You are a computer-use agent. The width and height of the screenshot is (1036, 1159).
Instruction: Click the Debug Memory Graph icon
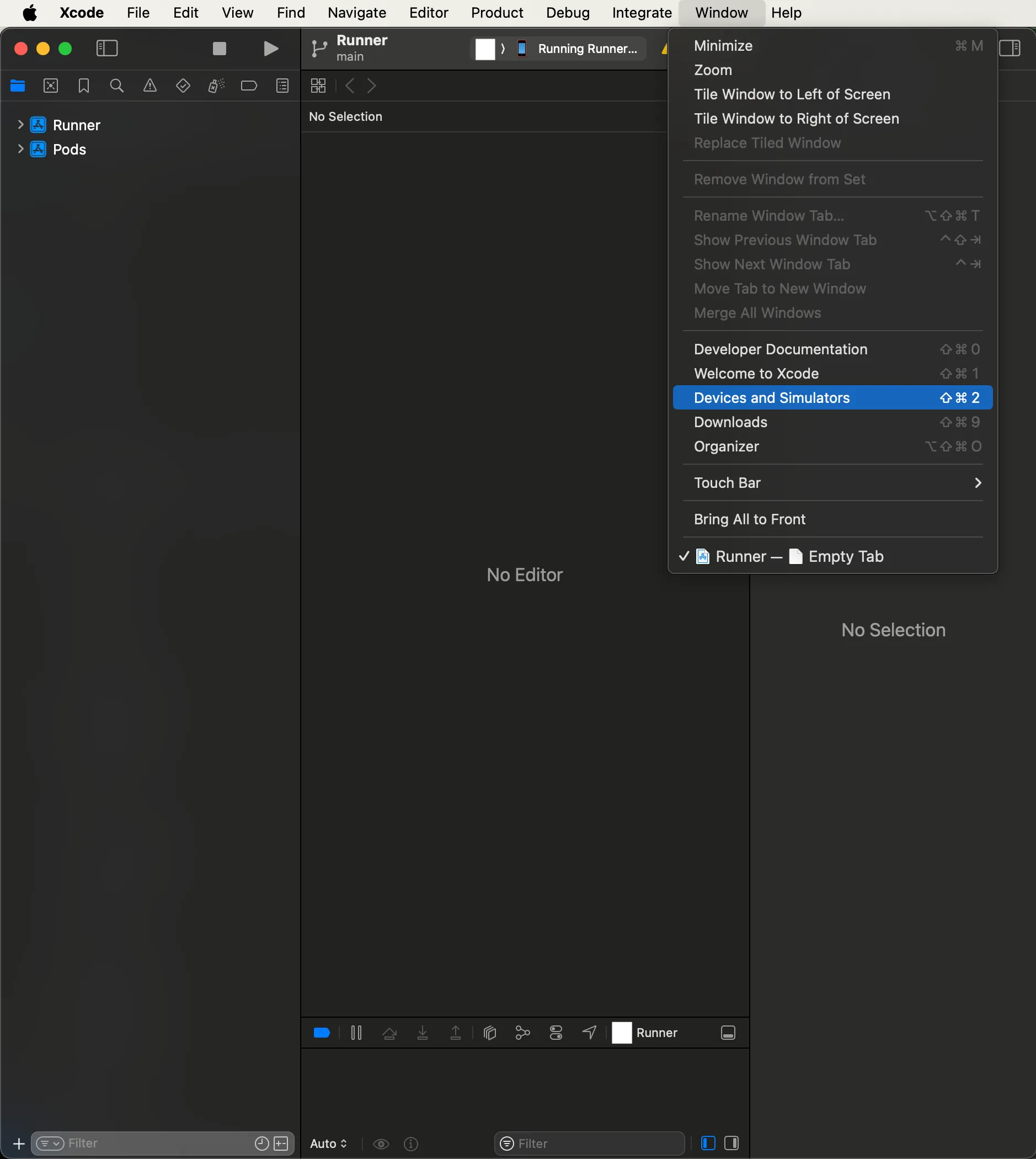tap(522, 1033)
